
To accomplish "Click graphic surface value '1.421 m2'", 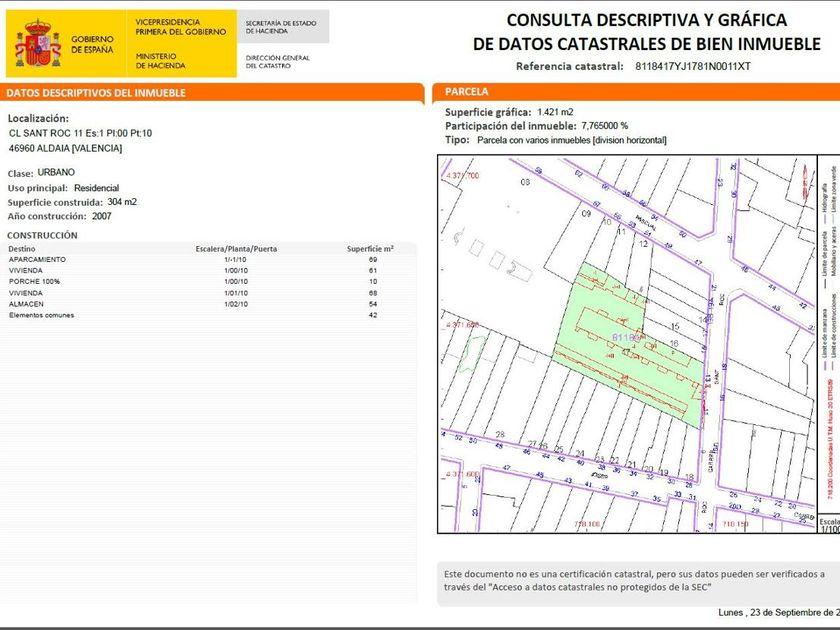I will point(555,112).
